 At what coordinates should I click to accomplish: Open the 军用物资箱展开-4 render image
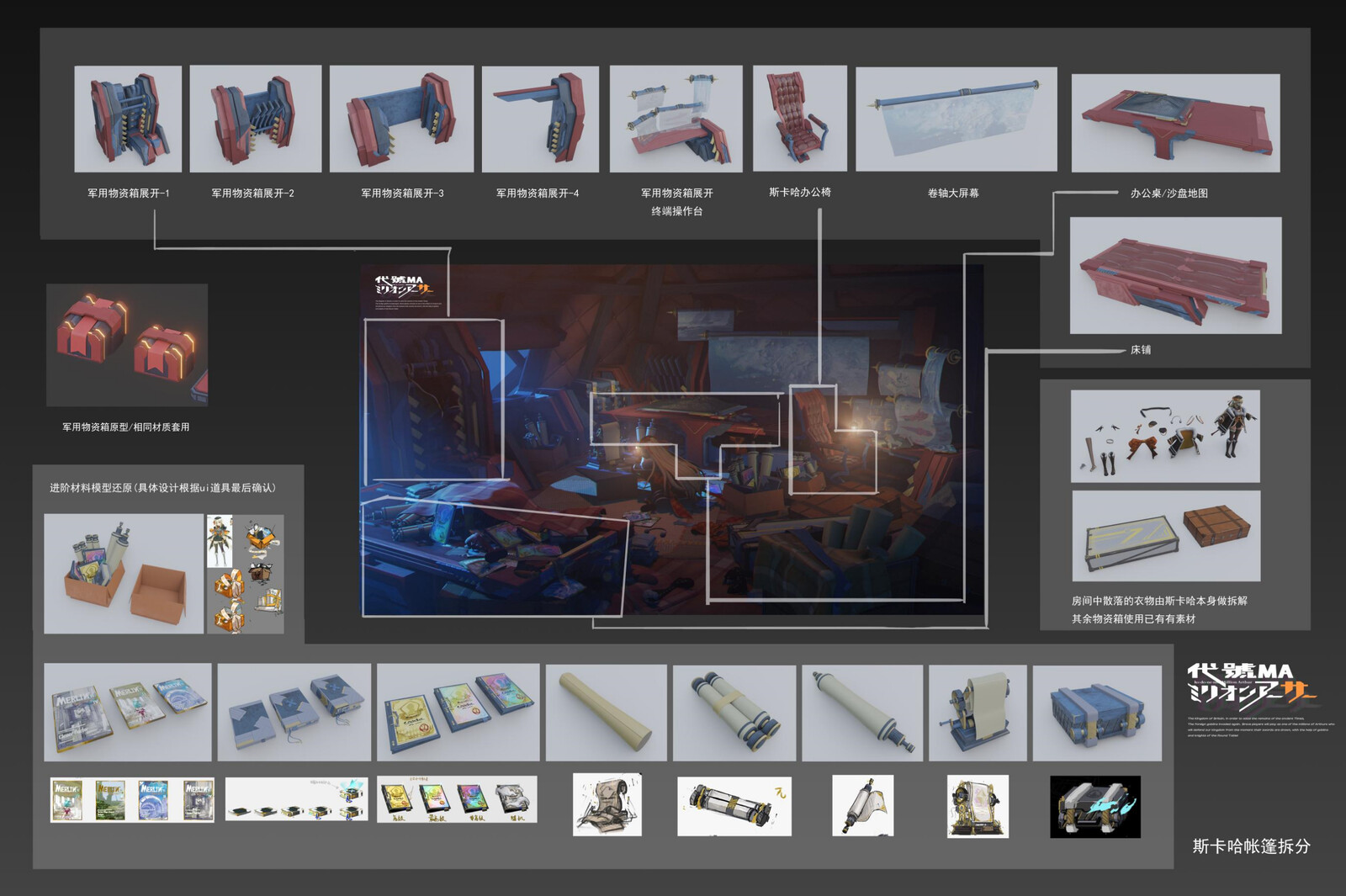540,119
